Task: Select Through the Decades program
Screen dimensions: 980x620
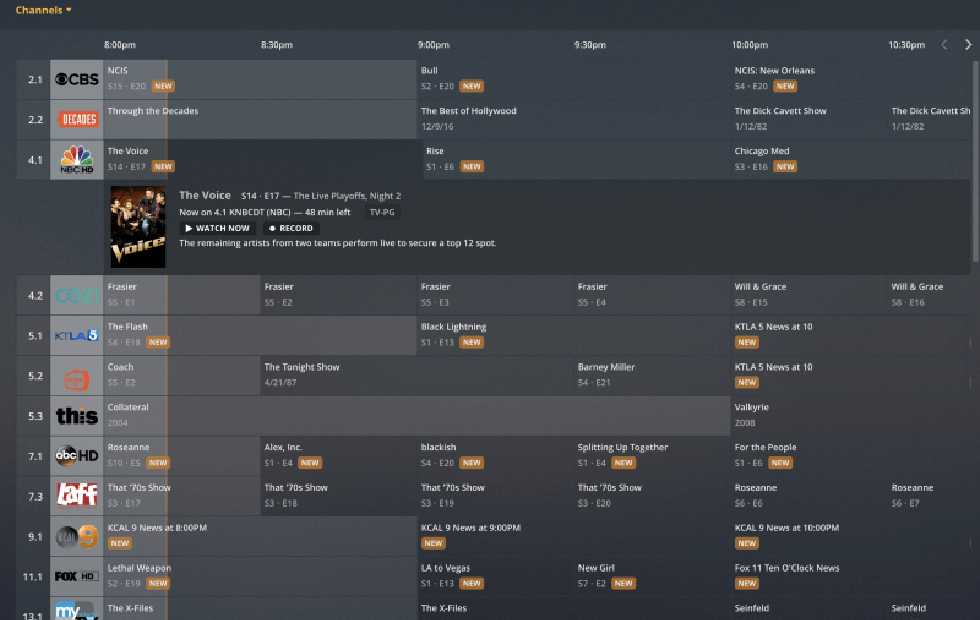Action: click(x=260, y=119)
